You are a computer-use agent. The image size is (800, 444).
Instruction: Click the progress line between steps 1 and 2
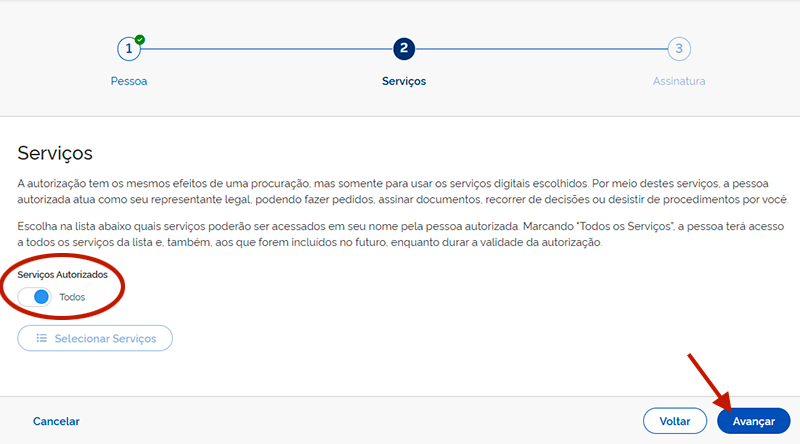(265, 49)
